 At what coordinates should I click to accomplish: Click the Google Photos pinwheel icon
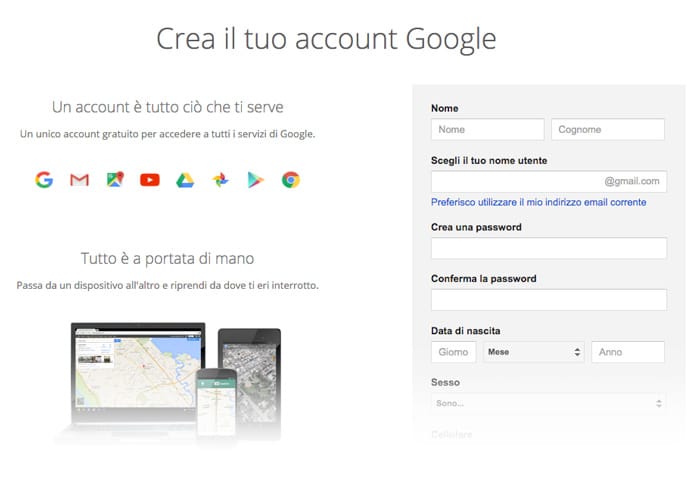click(220, 180)
